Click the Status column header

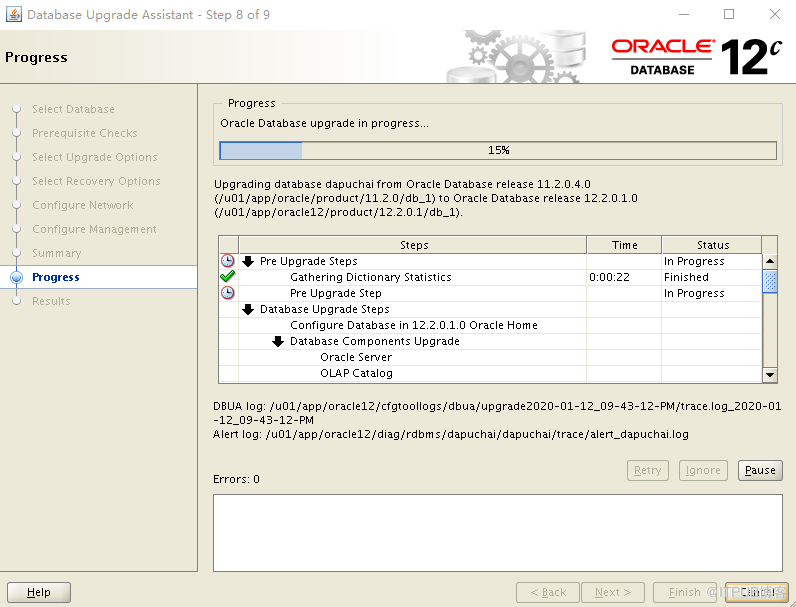(712, 245)
